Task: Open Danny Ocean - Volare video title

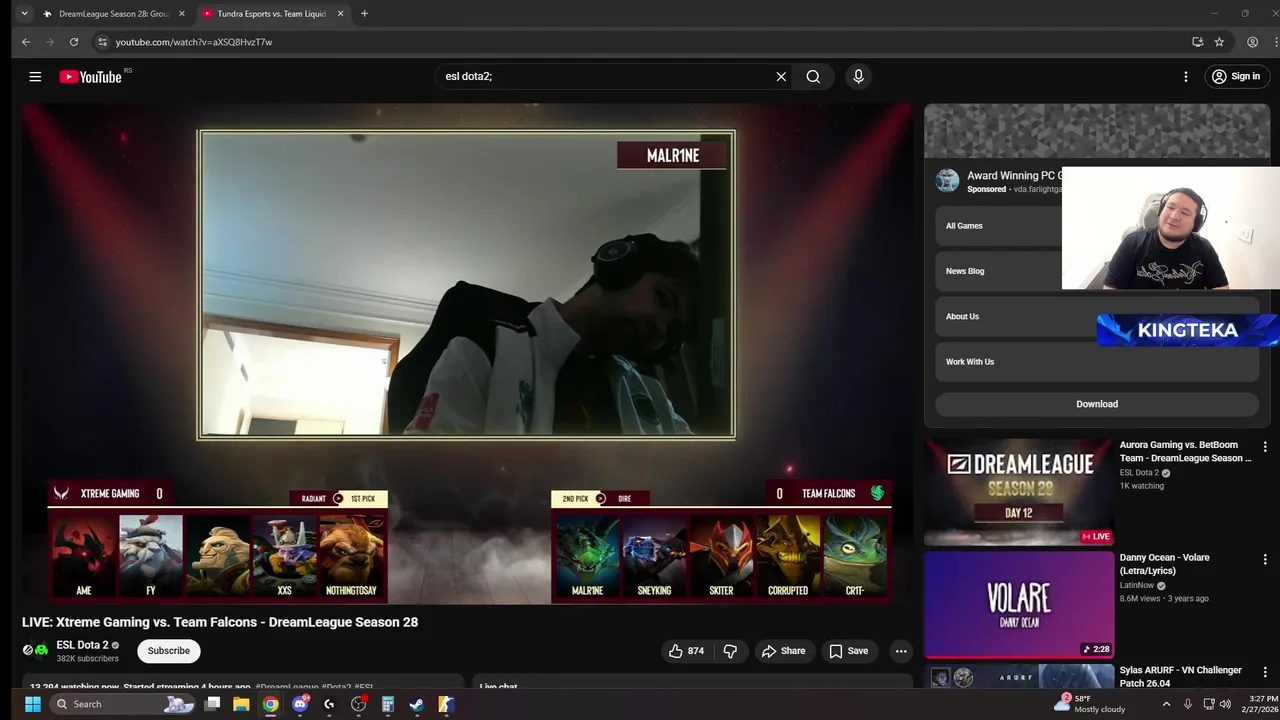Action: pos(1164,564)
